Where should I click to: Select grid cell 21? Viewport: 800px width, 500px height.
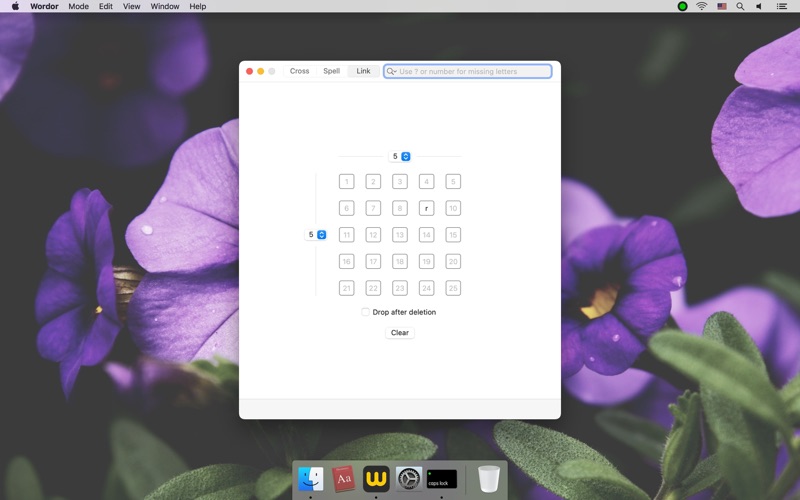tap(346, 288)
